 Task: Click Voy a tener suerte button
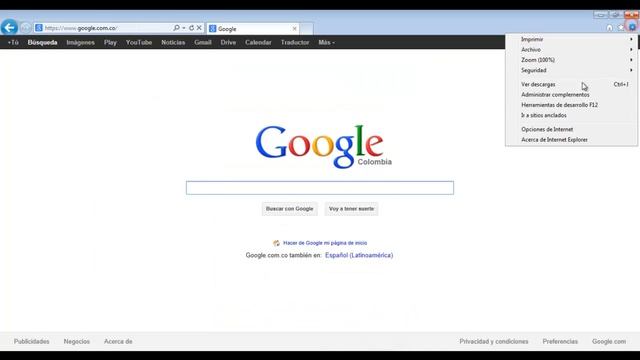[x=351, y=209]
